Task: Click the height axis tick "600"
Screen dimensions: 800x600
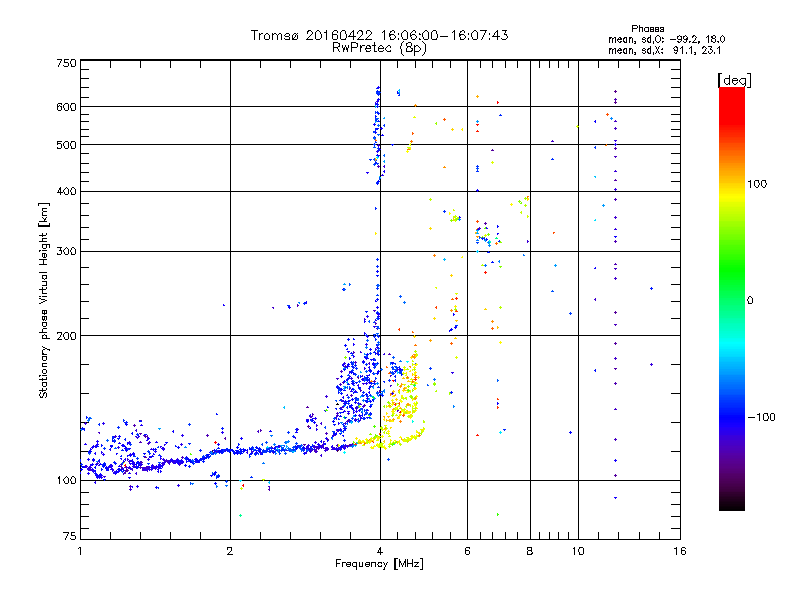Action: coord(66,107)
